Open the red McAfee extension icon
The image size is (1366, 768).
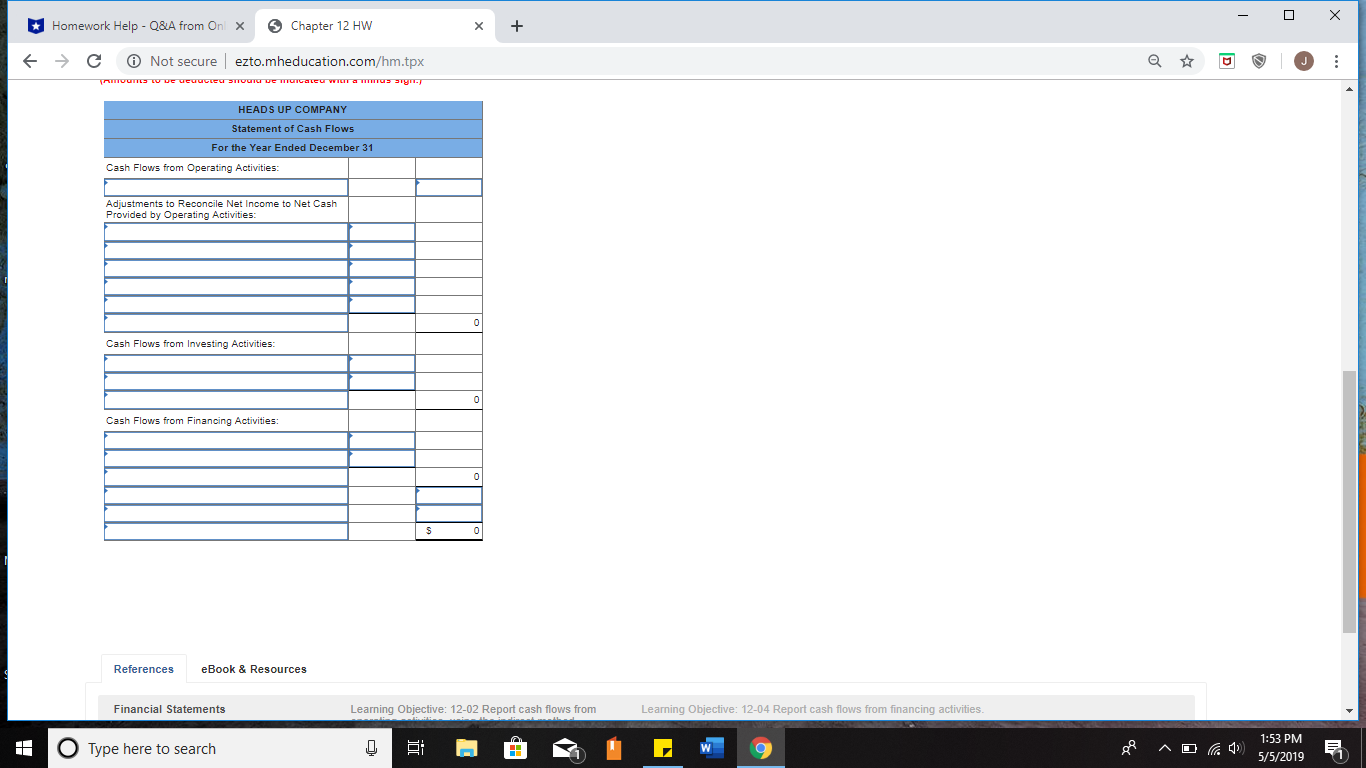pos(1227,61)
